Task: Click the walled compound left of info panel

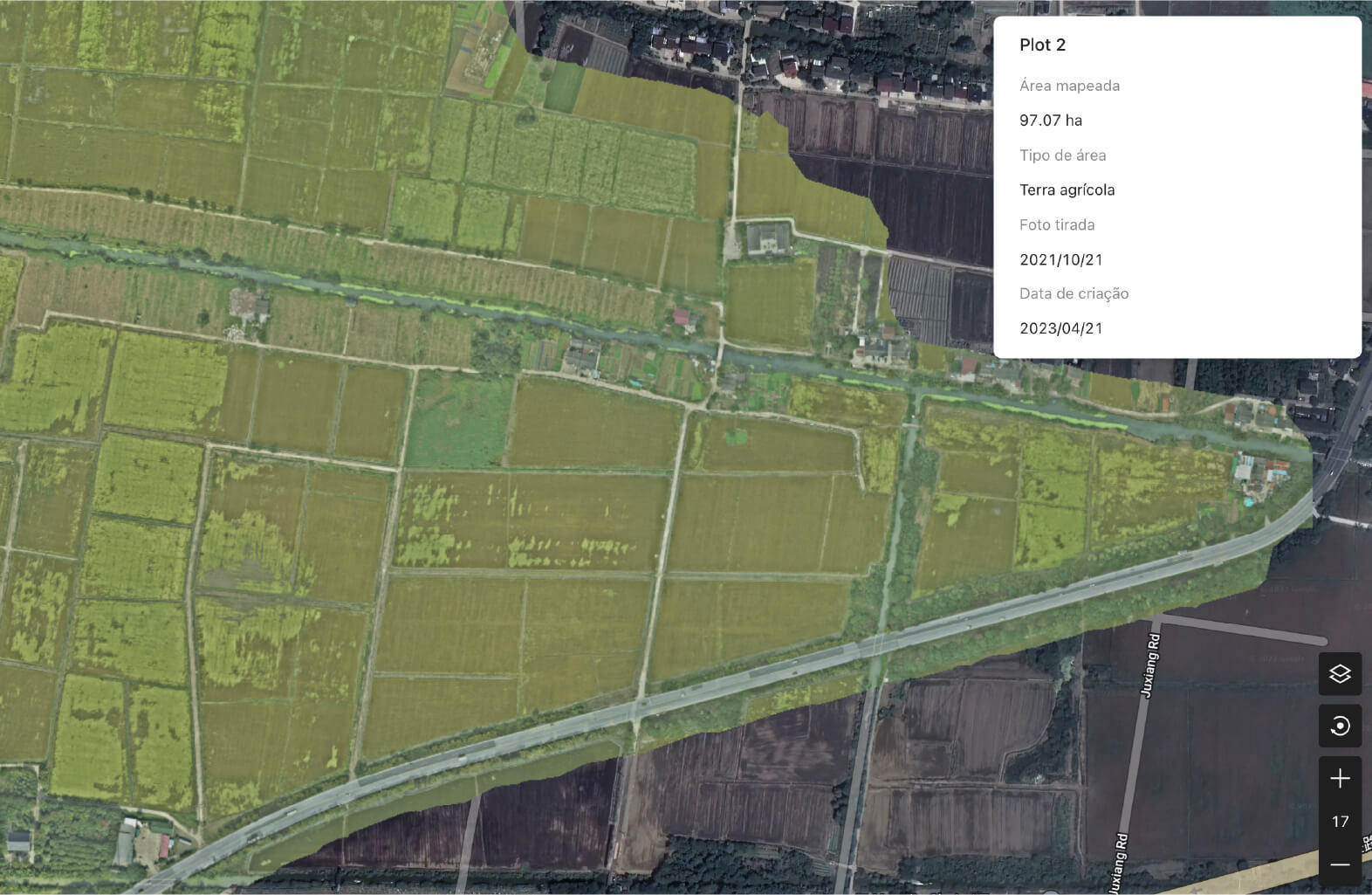Action: pyautogui.click(x=768, y=238)
